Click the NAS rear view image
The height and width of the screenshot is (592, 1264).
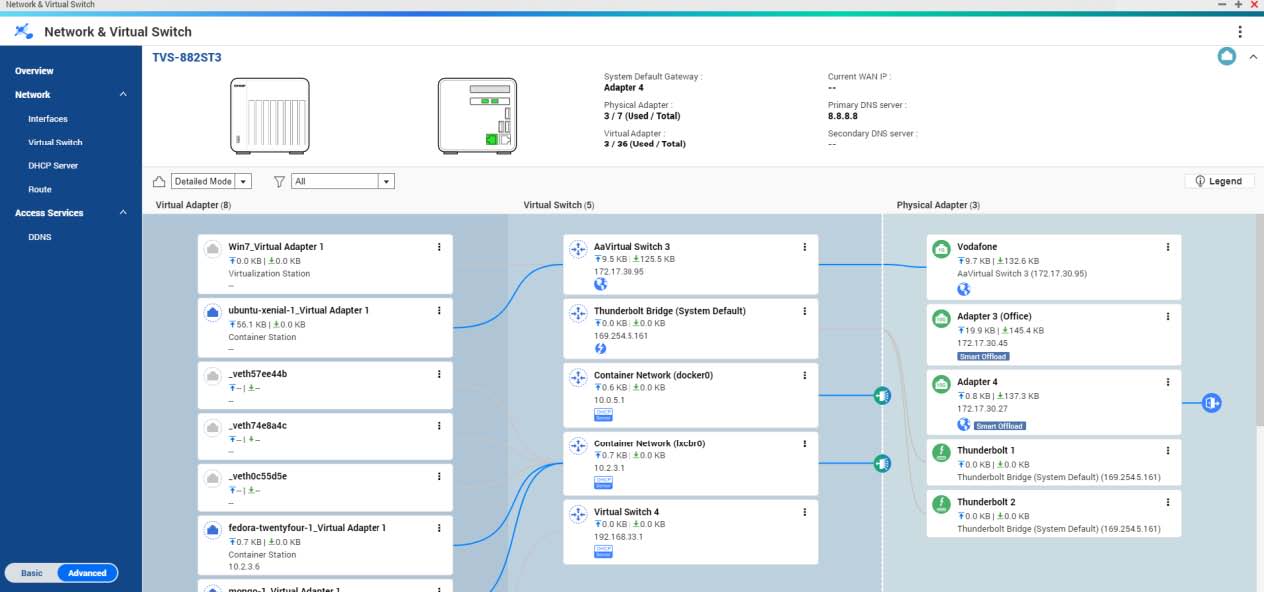point(476,115)
